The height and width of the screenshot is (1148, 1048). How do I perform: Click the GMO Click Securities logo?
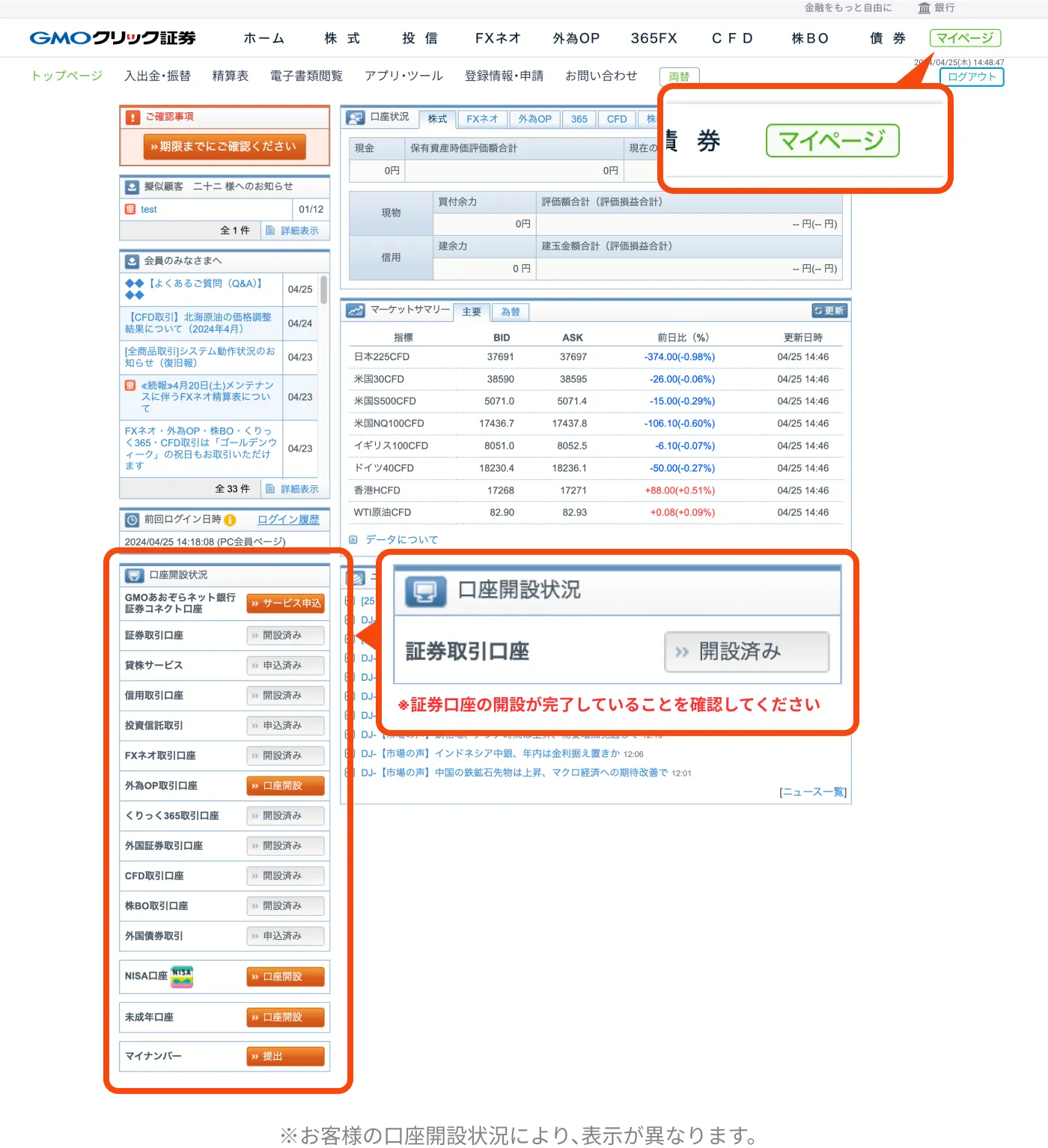[x=112, y=38]
